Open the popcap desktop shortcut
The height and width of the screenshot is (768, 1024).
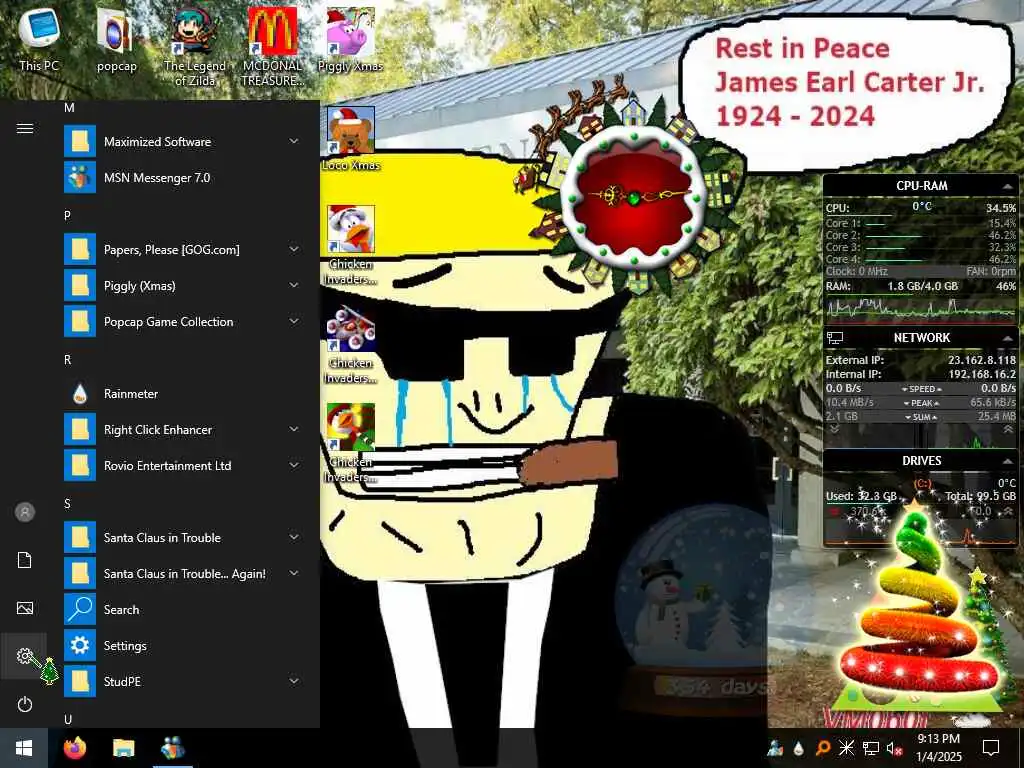116,39
